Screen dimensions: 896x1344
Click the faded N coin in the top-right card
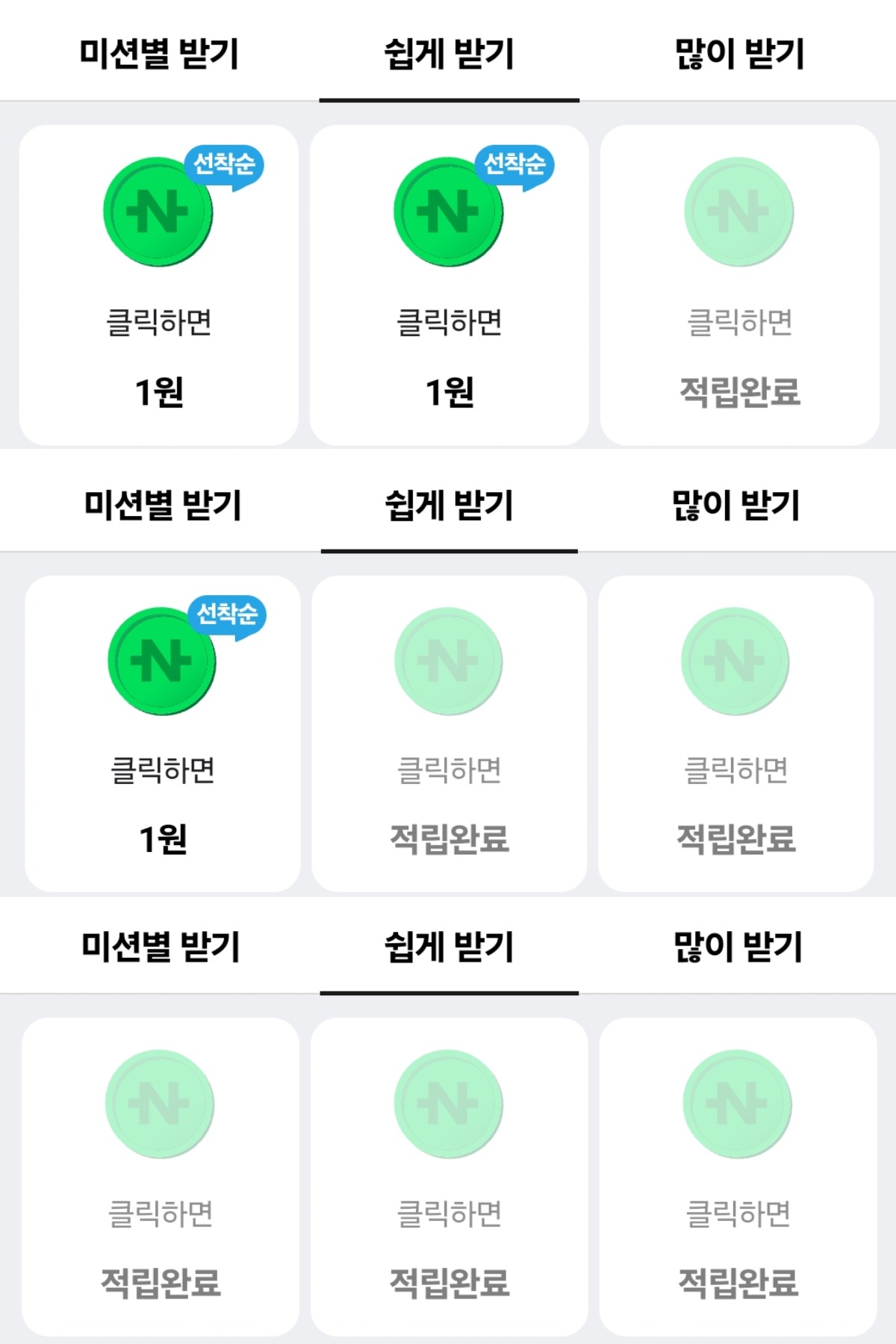(738, 212)
